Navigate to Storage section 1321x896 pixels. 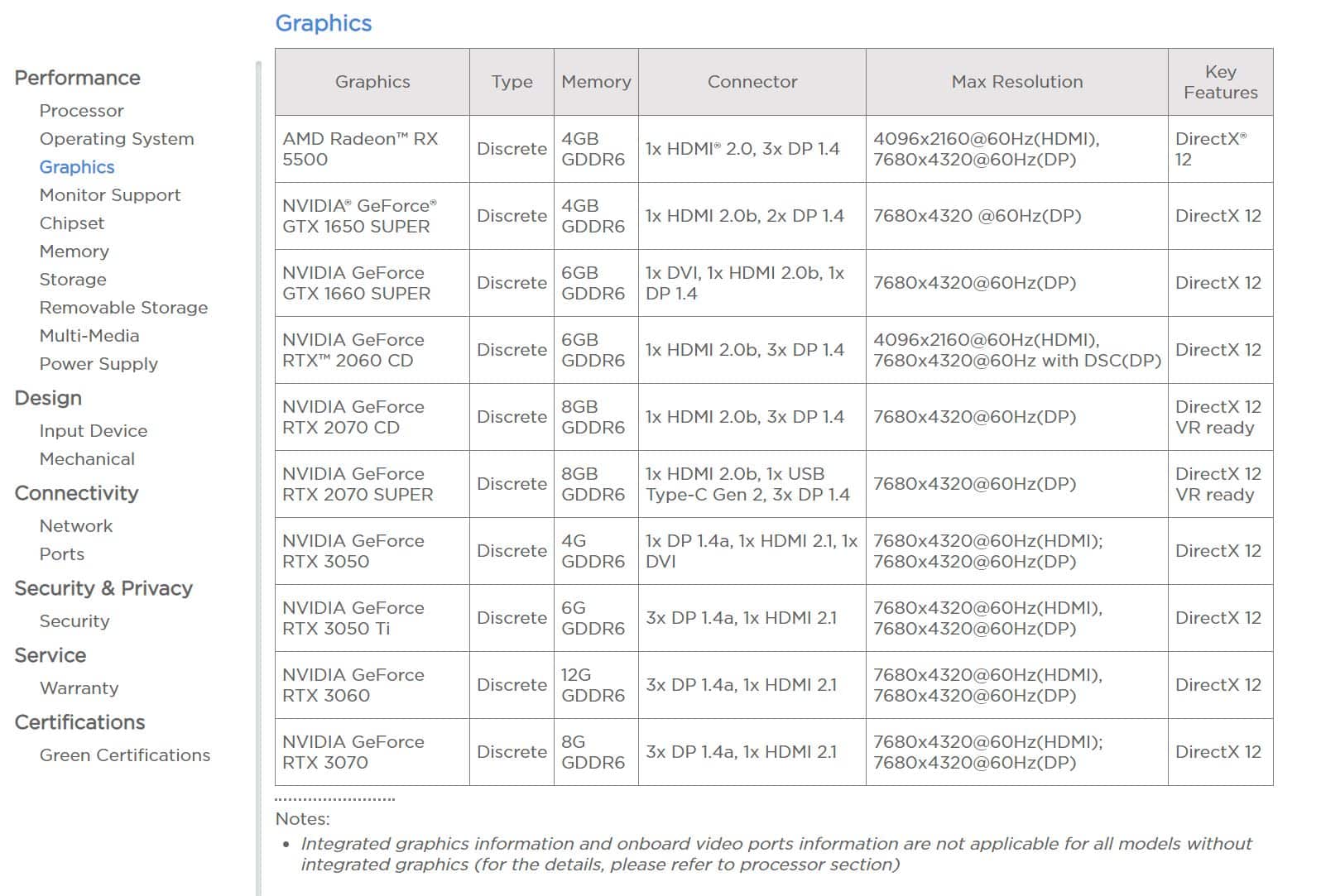[73, 280]
